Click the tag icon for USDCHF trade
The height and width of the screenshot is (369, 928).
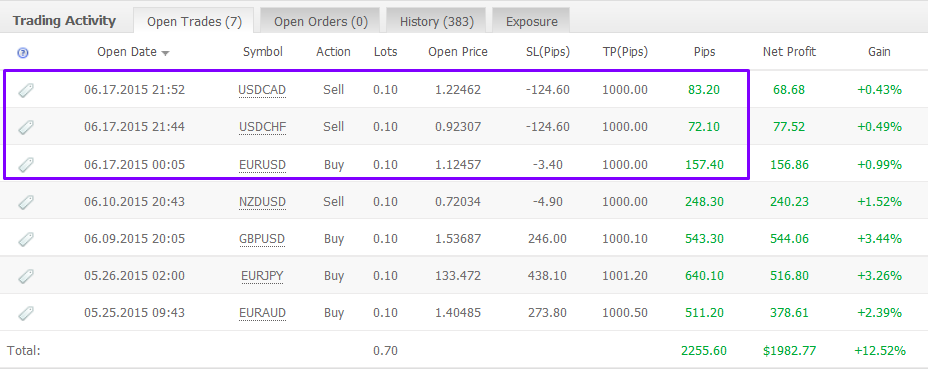(x=26, y=127)
